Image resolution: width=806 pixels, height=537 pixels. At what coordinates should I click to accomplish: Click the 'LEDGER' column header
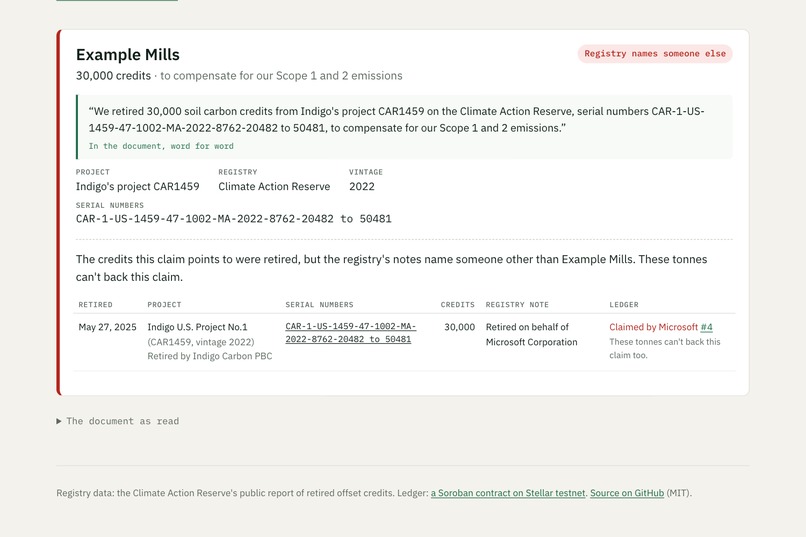click(x=624, y=305)
